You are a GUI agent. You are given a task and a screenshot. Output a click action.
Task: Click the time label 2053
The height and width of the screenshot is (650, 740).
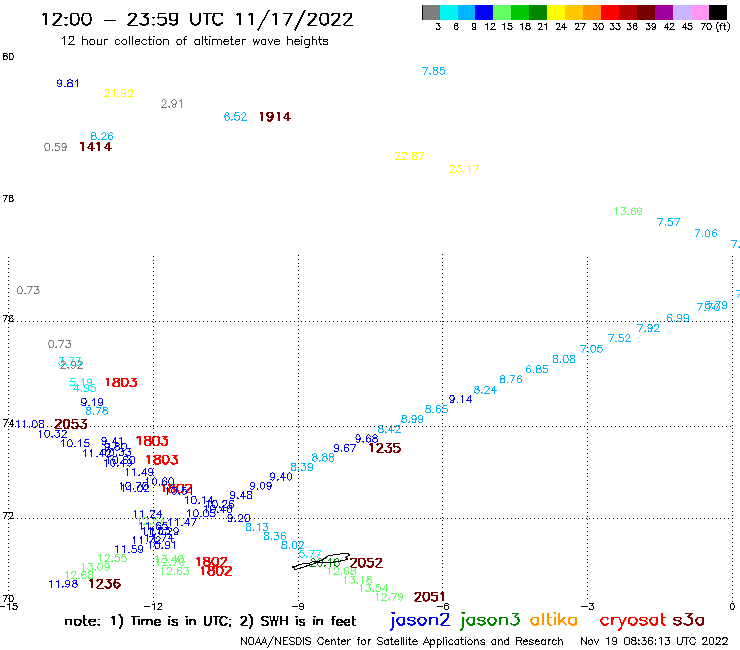[x=71, y=424]
